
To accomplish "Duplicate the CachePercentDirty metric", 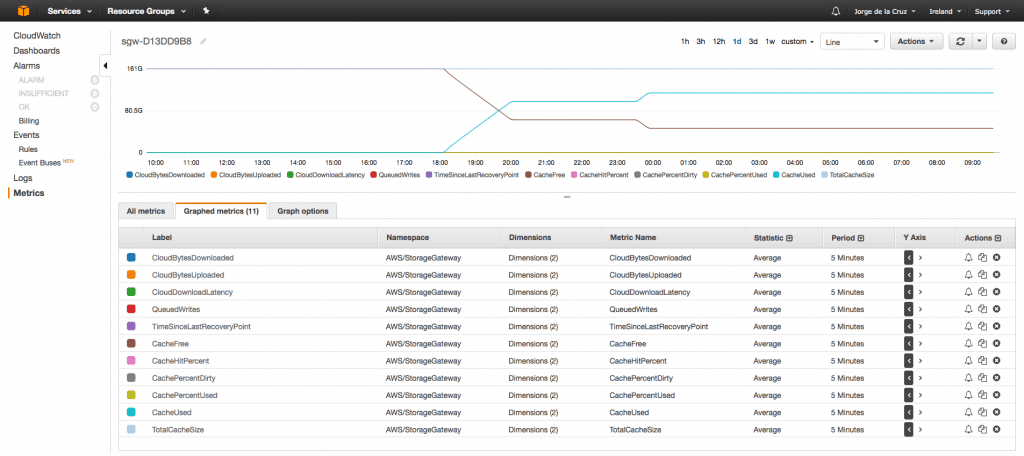I will point(982,378).
